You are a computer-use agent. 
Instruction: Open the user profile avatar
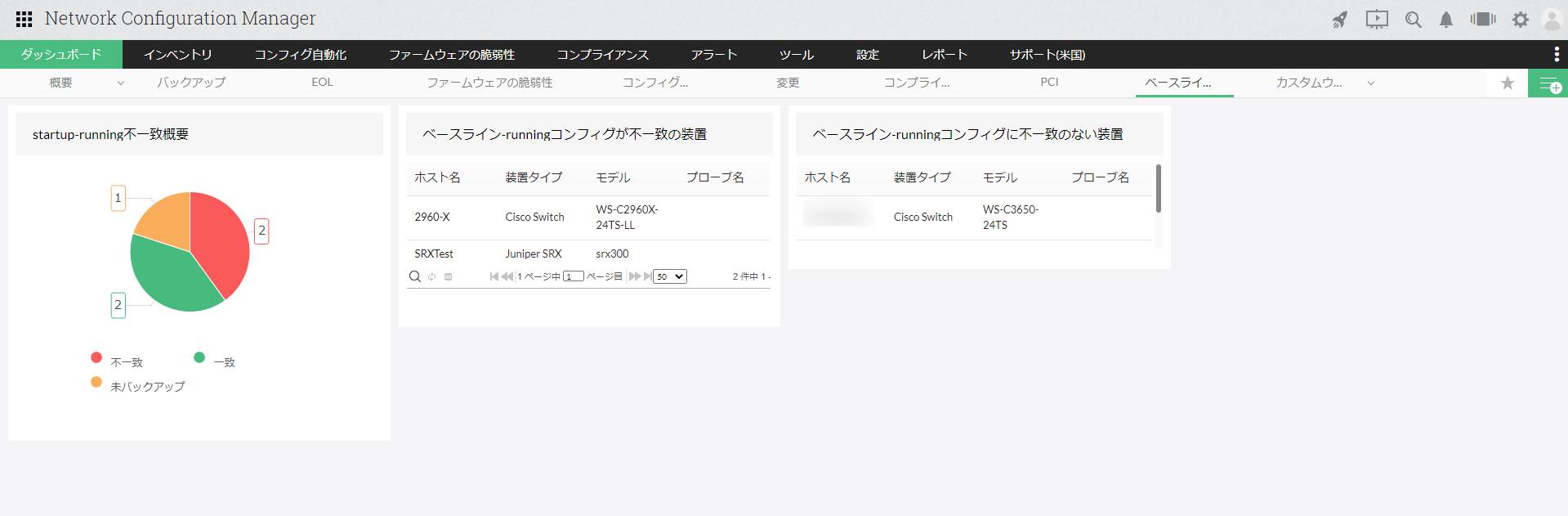pos(1552,20)
